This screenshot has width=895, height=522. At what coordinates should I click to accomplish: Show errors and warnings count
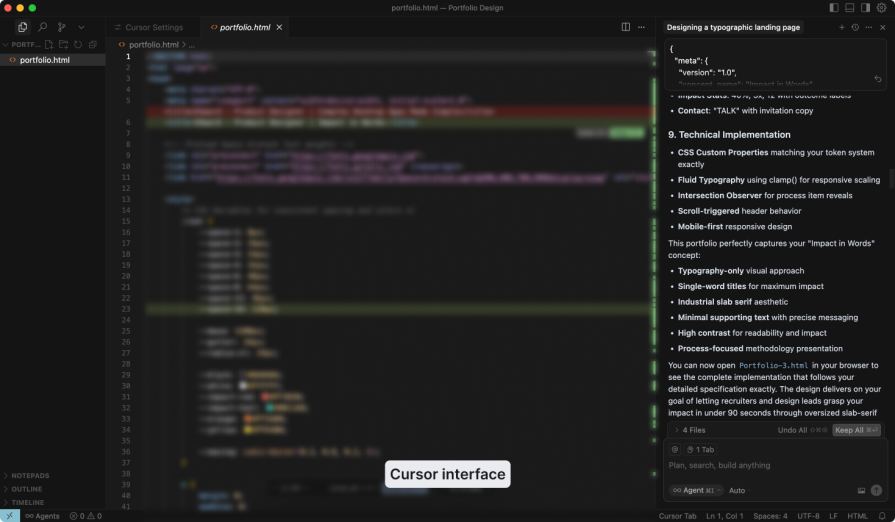point(86,516)
